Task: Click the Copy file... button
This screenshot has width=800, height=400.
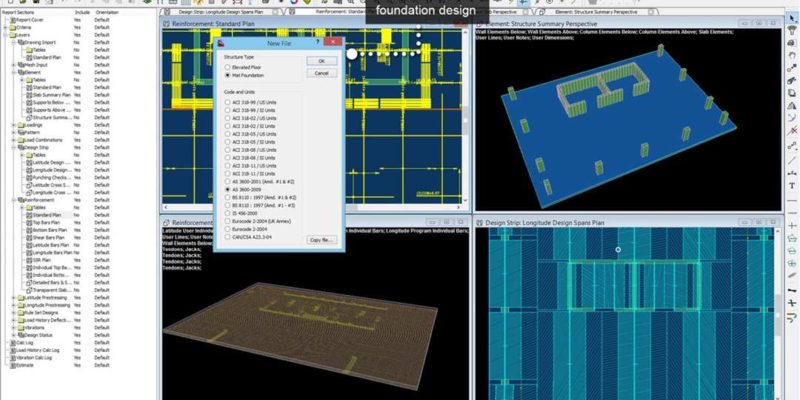Action: [x=321, y=240]
